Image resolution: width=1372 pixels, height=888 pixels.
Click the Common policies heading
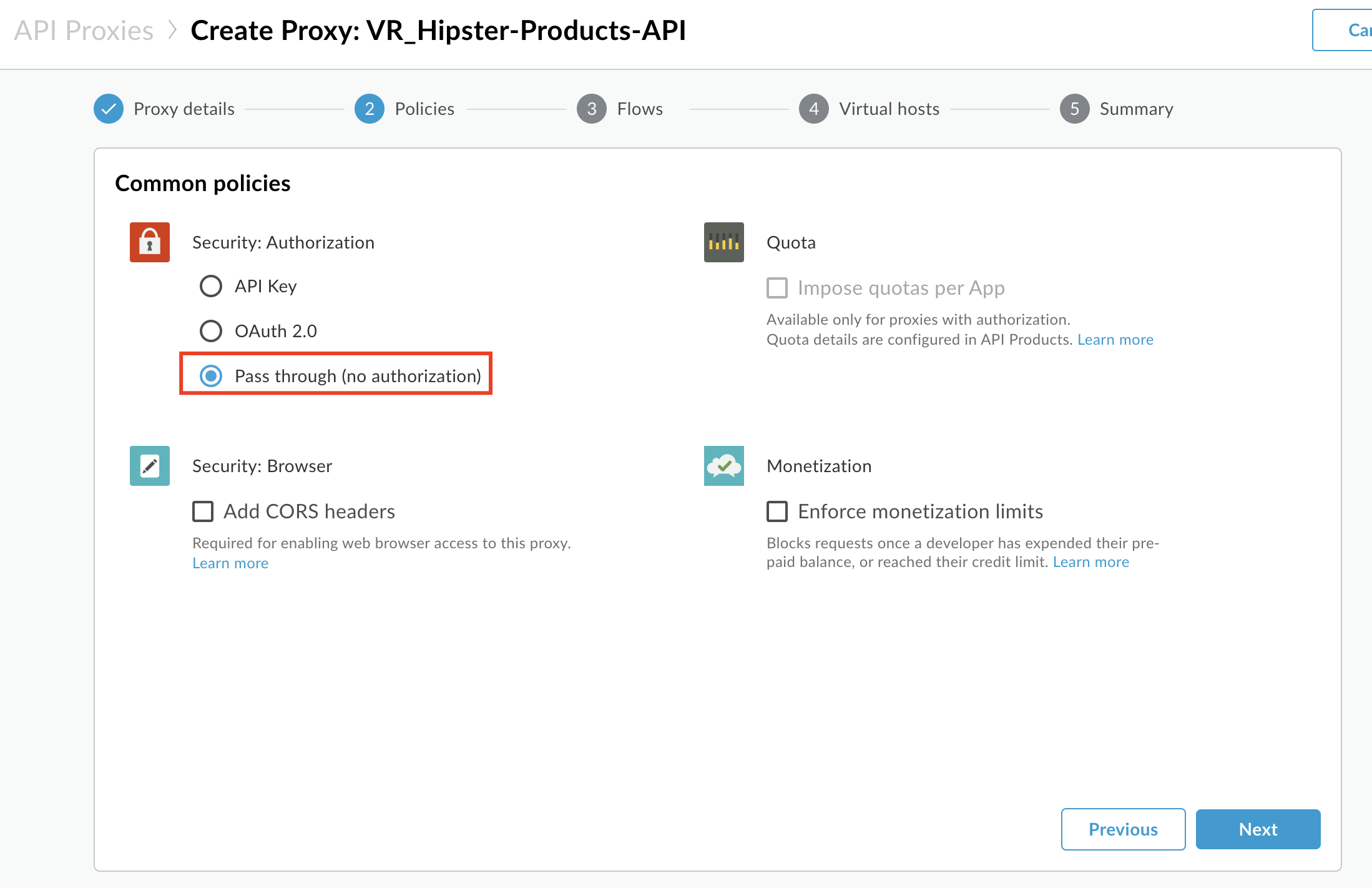tap(203, 184)
